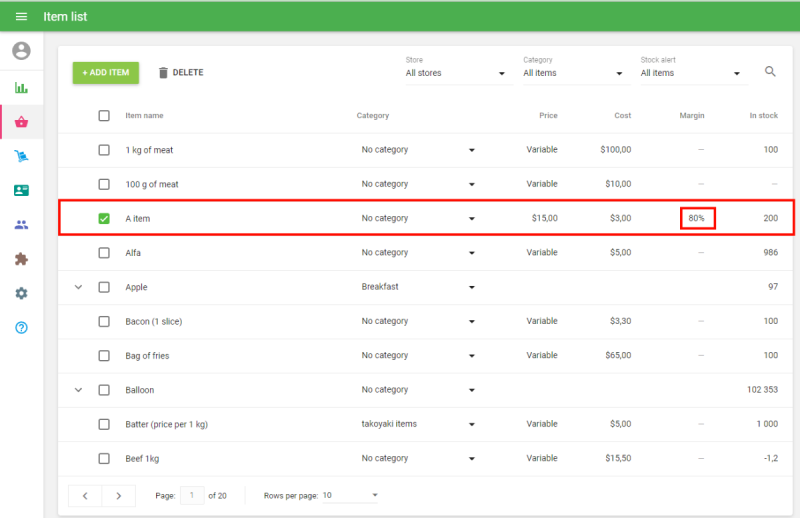The image size is (800, 518).
Task: Click the Add Item button
Action: [106, 73]
